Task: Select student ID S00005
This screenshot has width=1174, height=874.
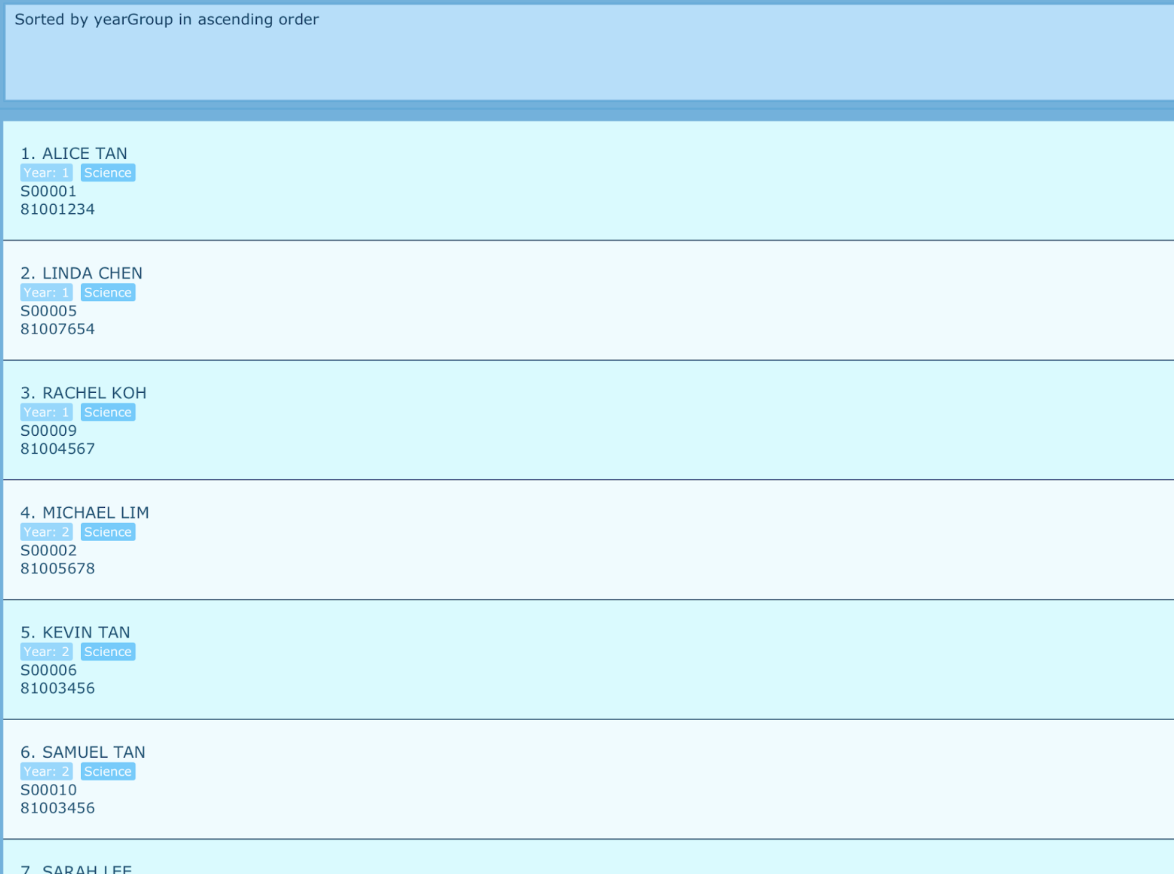Action: point(49,311)
